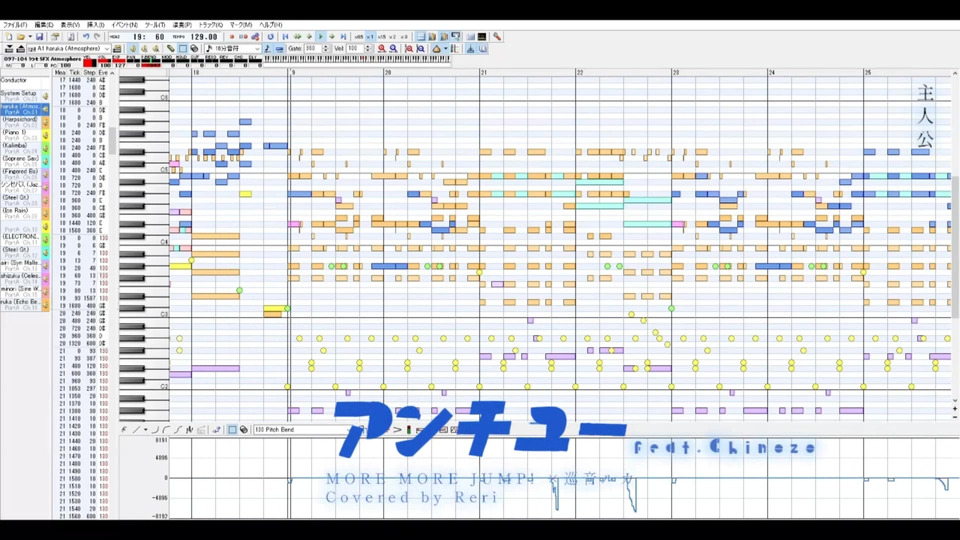Zoom out horizontally with blue magnifier
The image size is (960, 540).
coord(394,48)
